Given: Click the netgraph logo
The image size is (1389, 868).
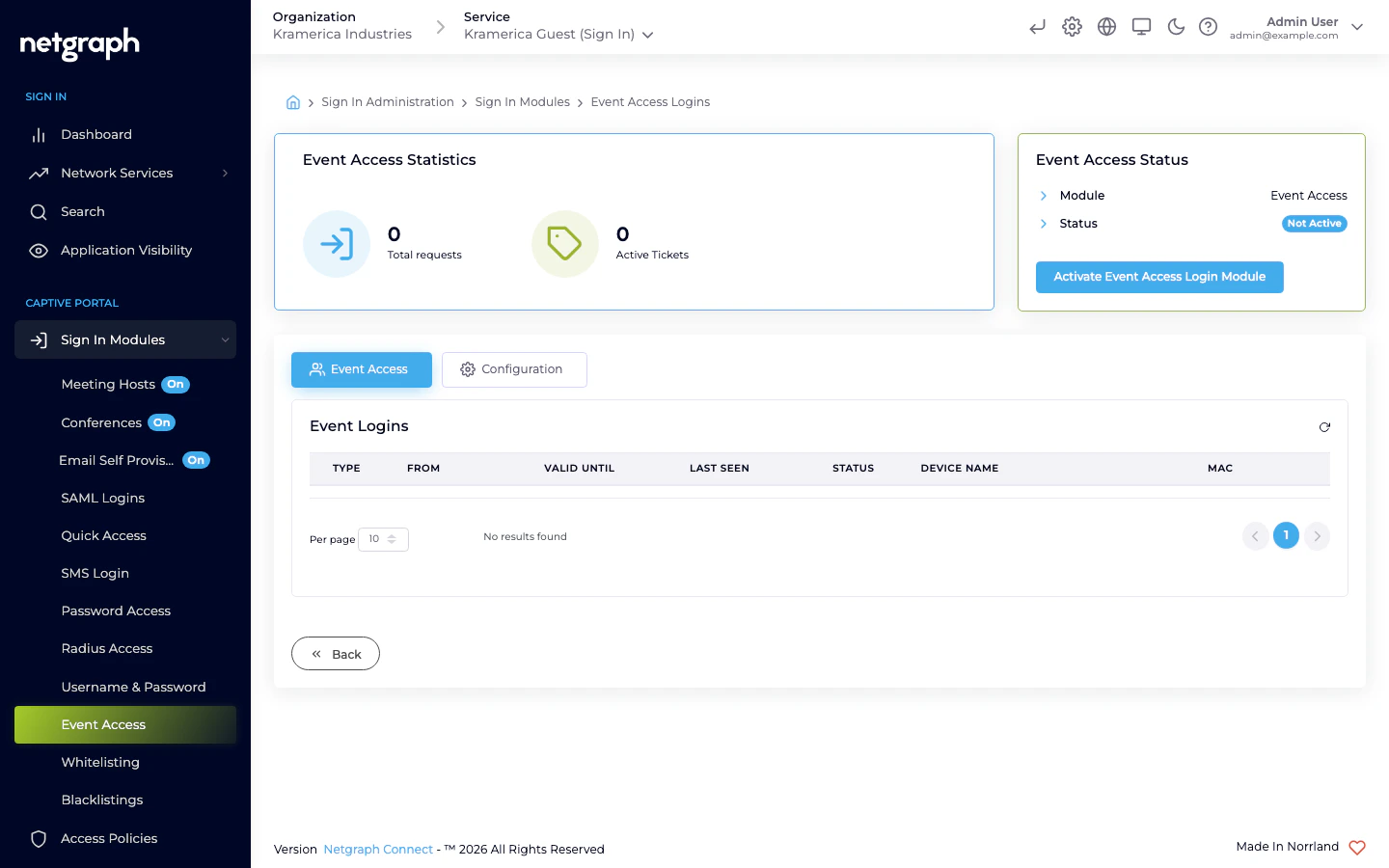Looking at the screenshot, I should click(x=78, y=44).
